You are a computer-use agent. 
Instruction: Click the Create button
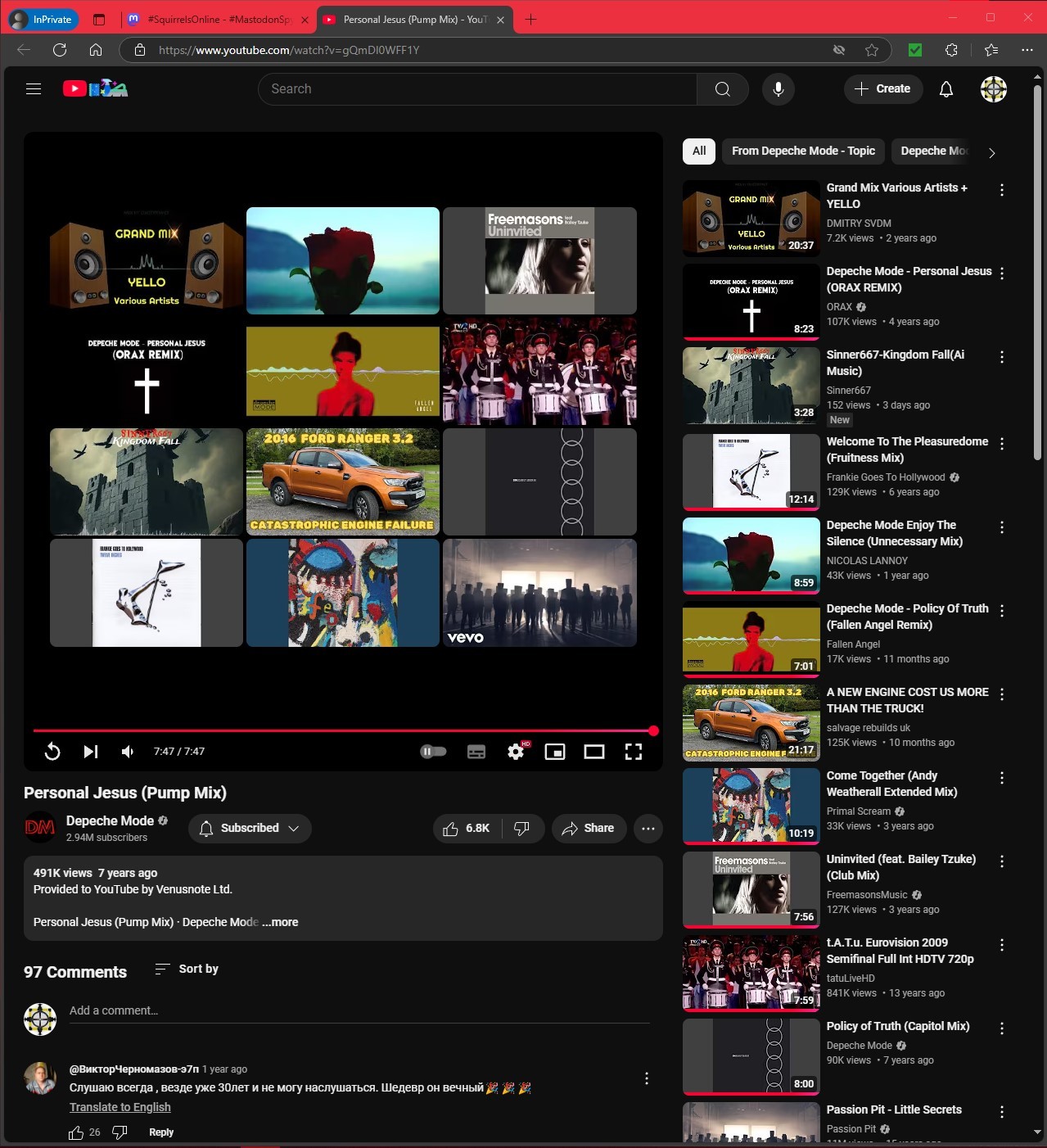(882, 88)
